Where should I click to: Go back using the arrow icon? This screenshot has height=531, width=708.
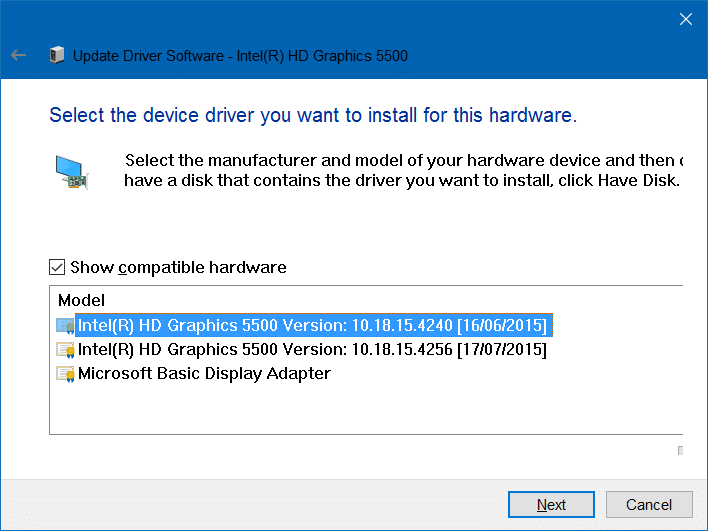19,56
